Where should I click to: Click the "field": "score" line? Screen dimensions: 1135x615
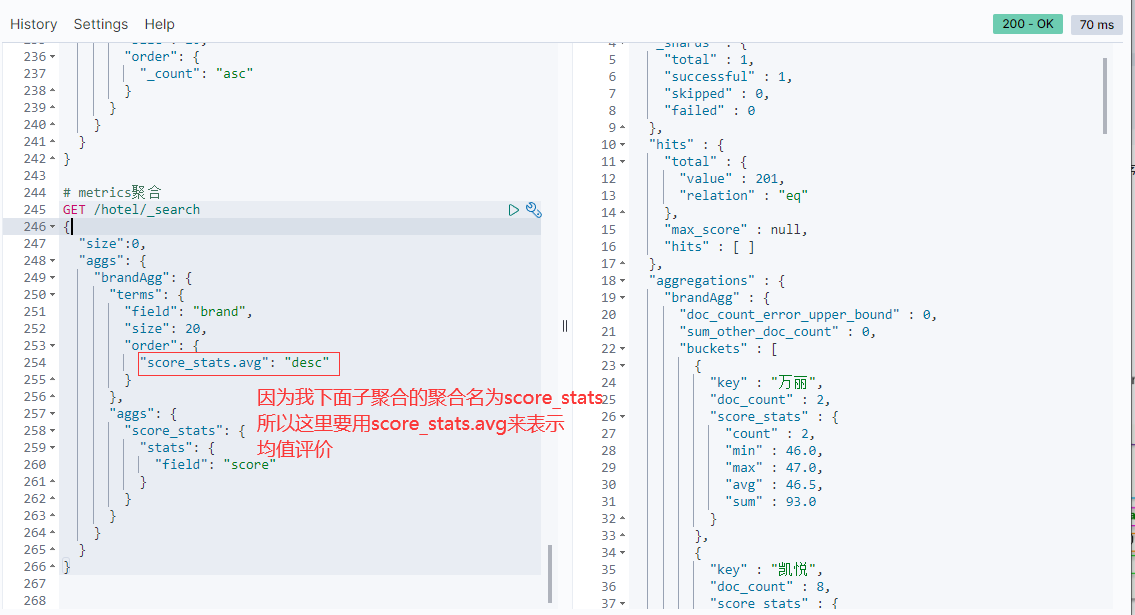click(216, 465)
